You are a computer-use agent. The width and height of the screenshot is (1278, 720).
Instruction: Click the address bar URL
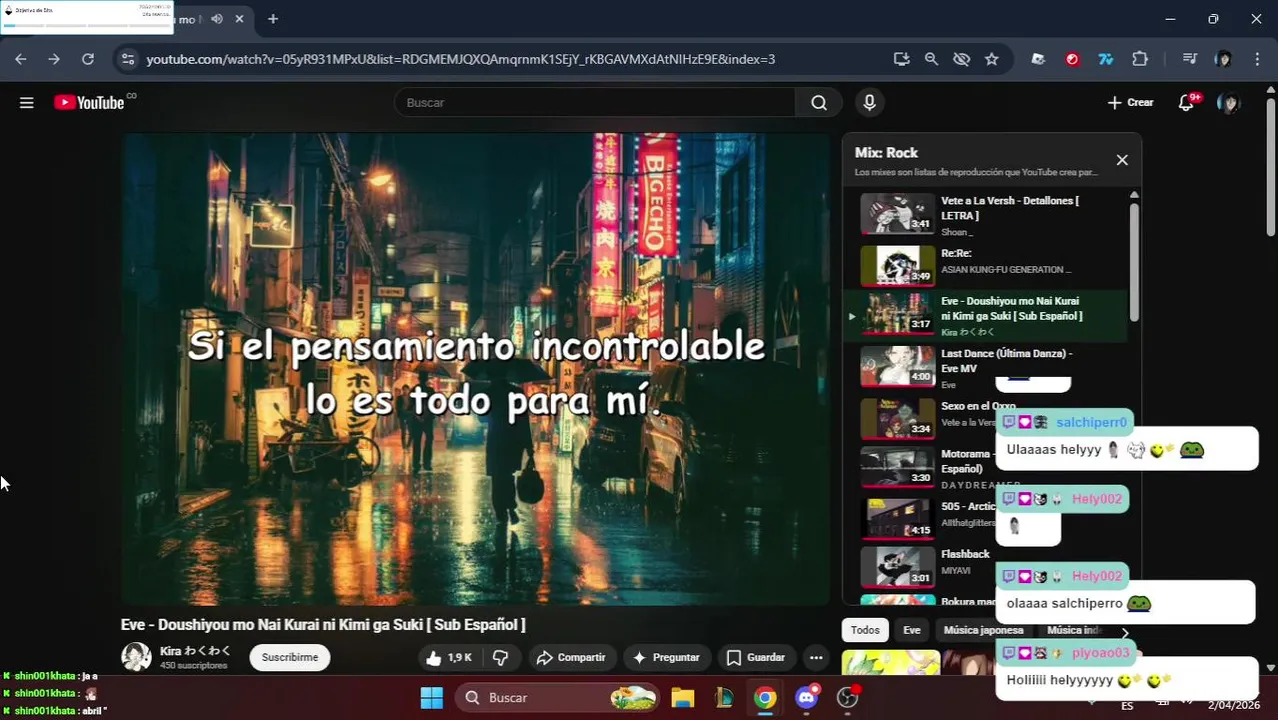[x=460, y=59]
